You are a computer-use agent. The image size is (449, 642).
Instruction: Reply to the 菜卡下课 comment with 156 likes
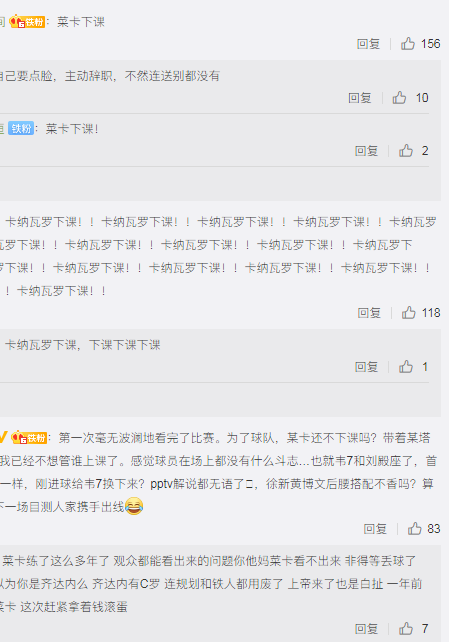point(368,44)
